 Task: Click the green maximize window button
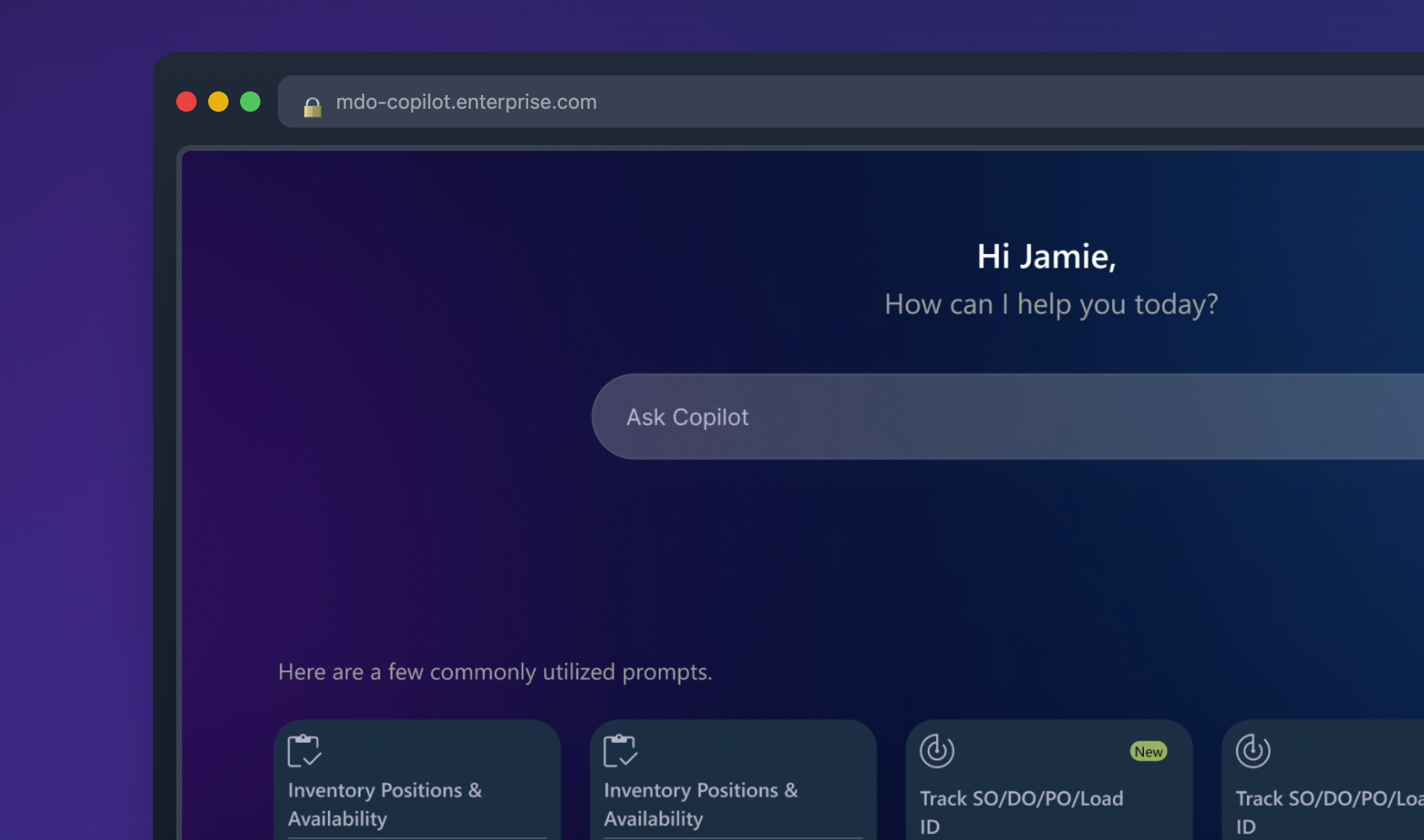pos(250,102)
